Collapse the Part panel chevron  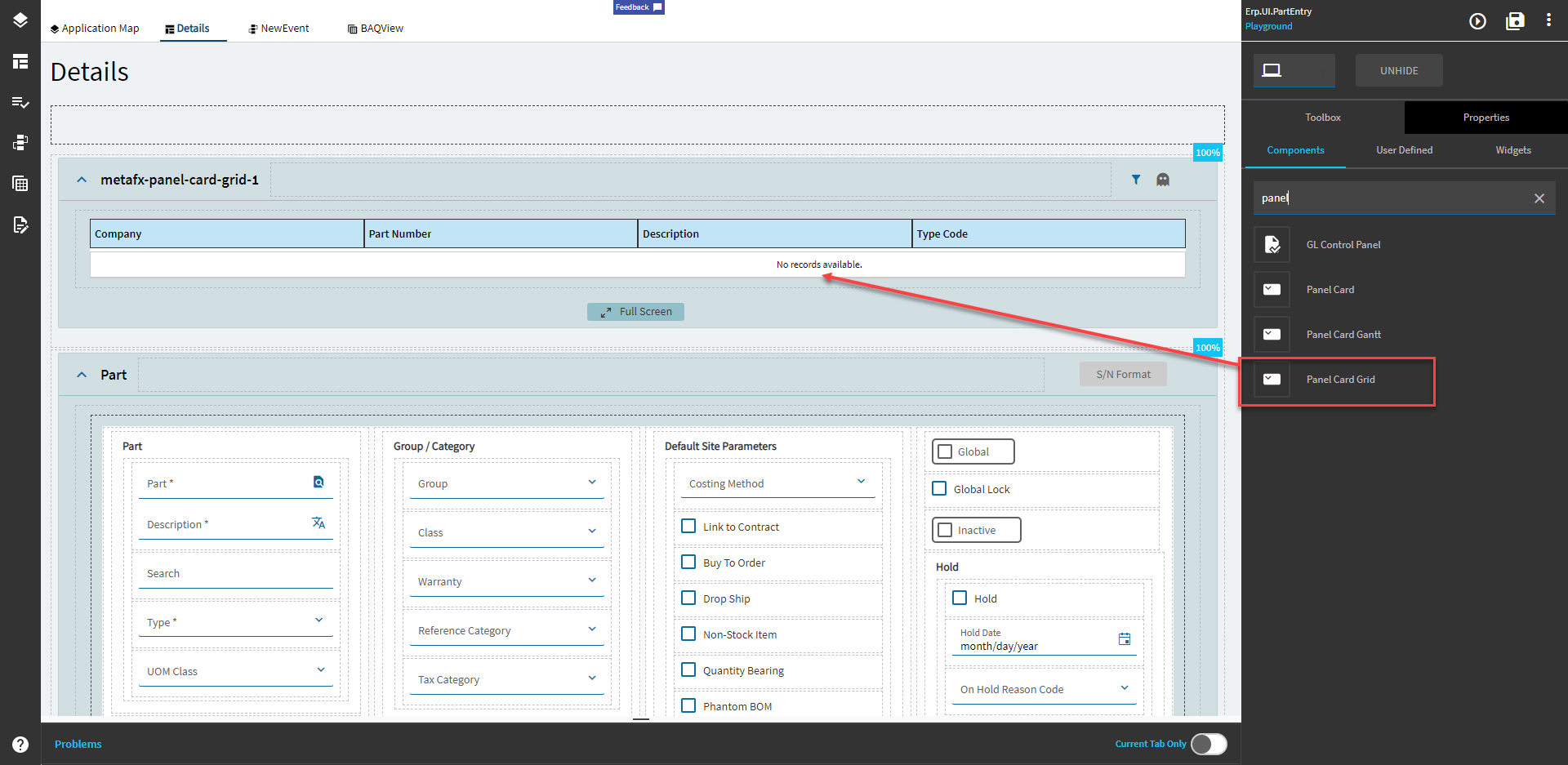point(82,374)
